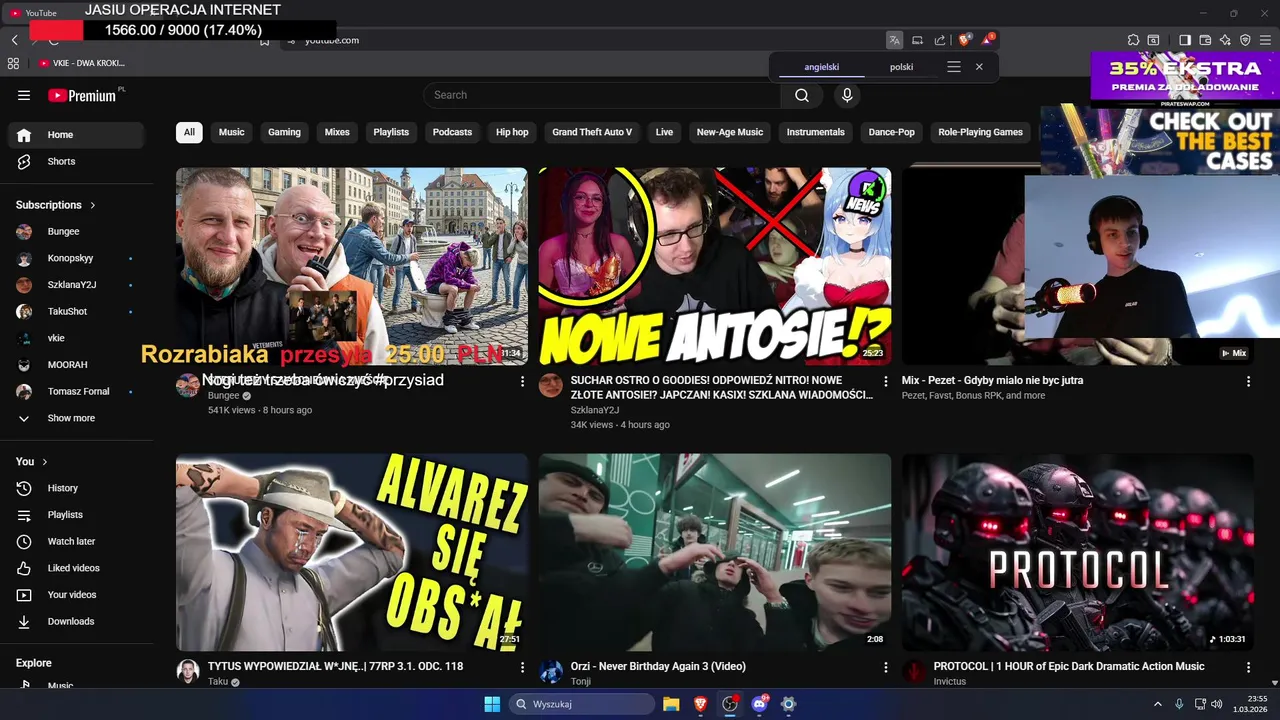Open vkie channel in subscriptions

[x=77, y=338]
